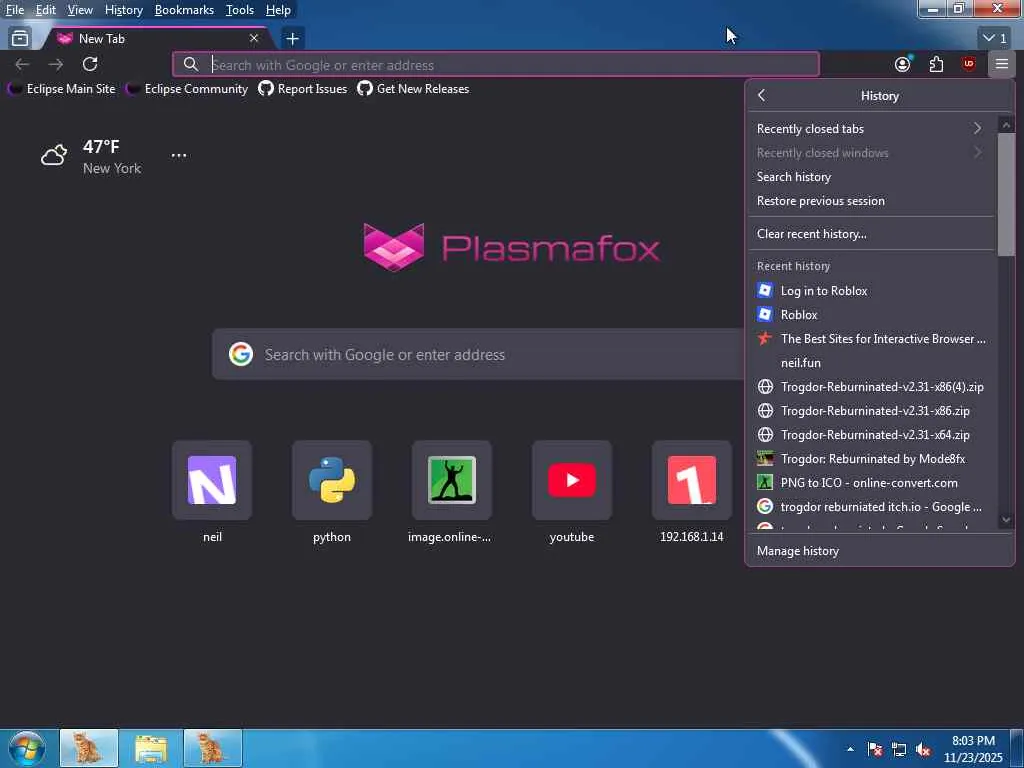Open the Edit menu

coord(45,10)
